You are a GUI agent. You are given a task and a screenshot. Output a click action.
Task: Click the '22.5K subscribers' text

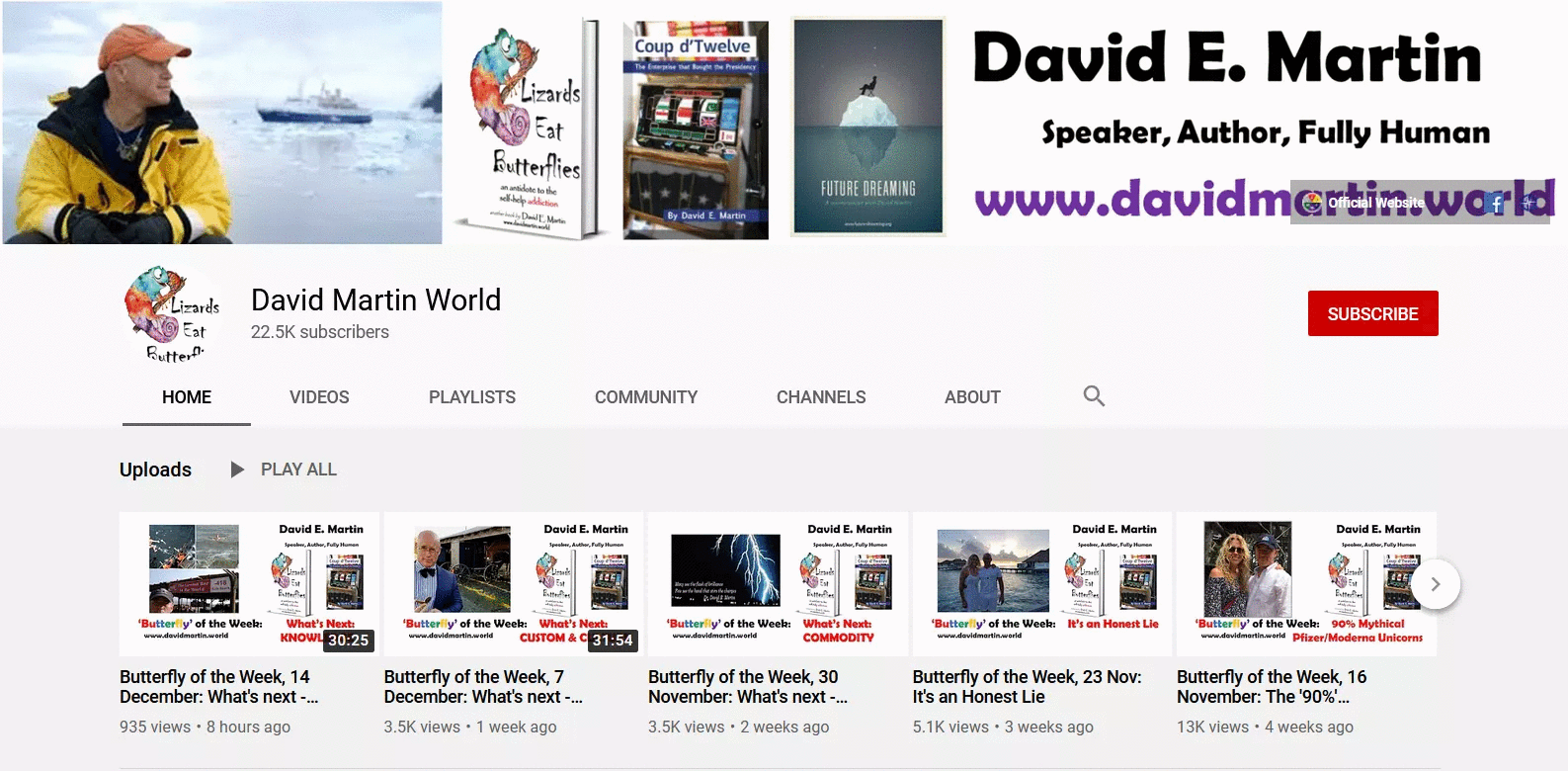coord(320,332)
